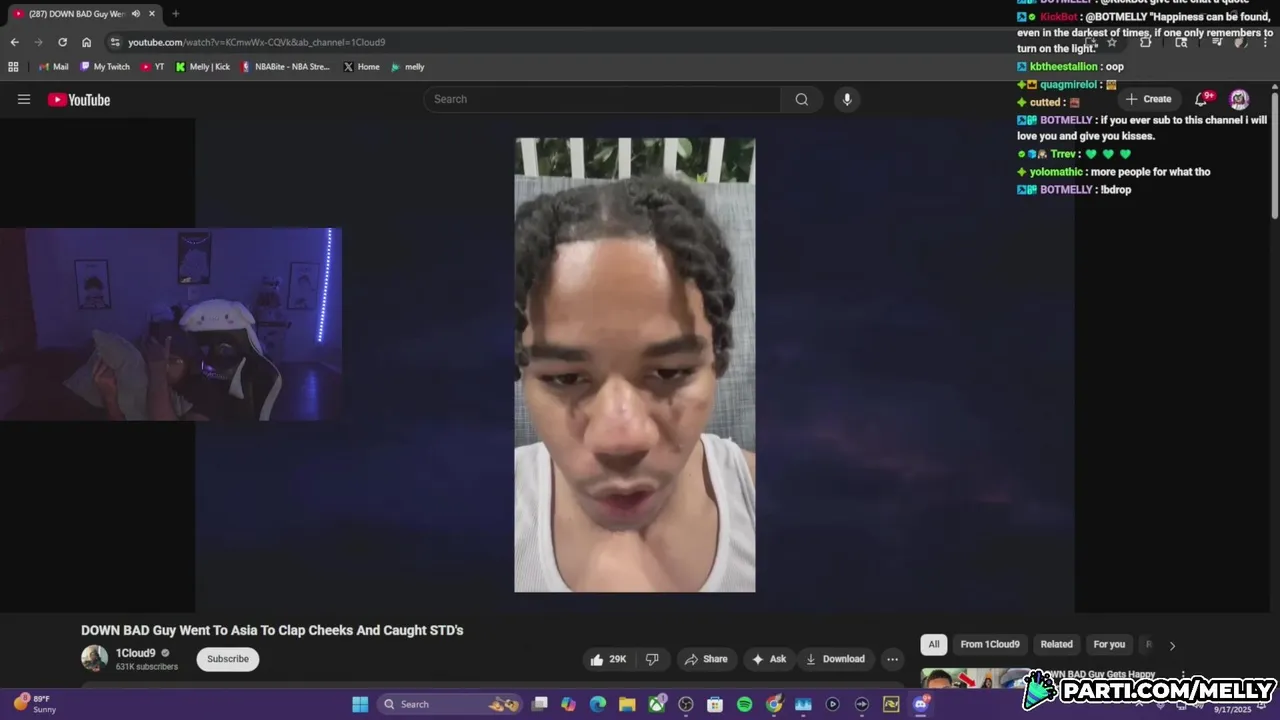Open File Explorer from the taskbar
Image resolution: width=1280 pixels, height=720 pixels.
click(627, 704)
